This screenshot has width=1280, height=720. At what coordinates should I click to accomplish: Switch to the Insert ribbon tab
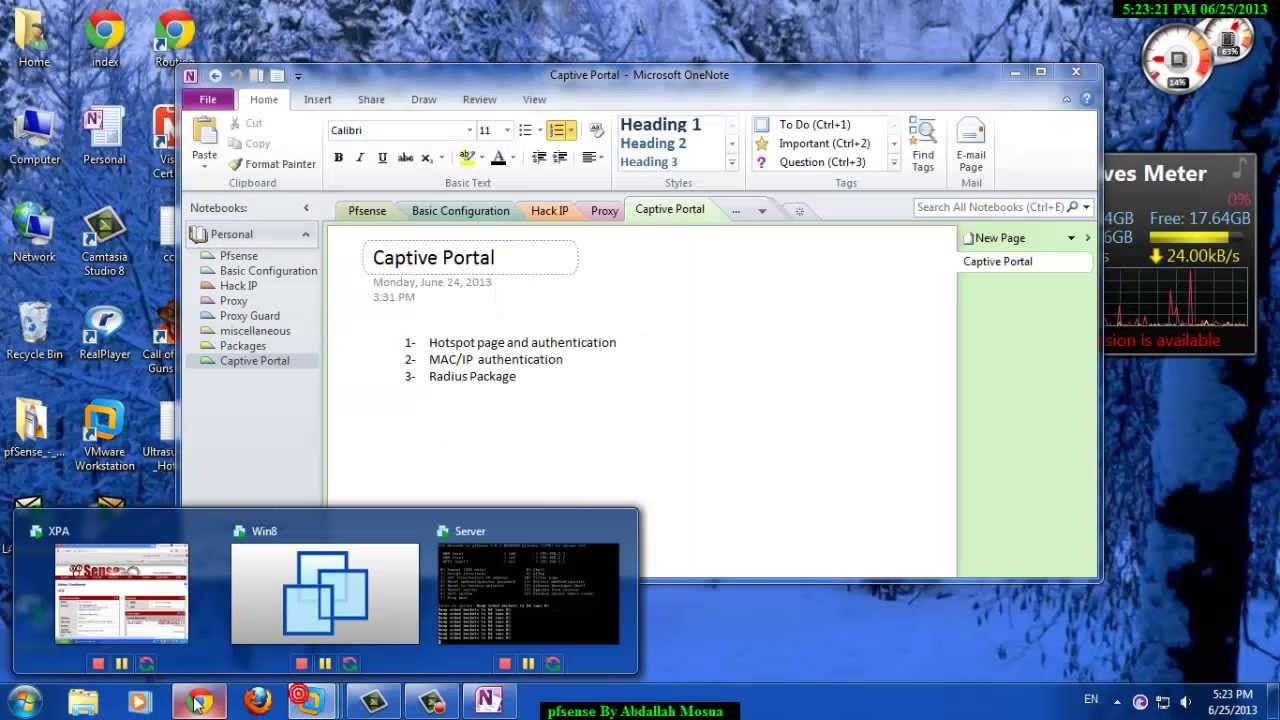click(x=318, y=100)
